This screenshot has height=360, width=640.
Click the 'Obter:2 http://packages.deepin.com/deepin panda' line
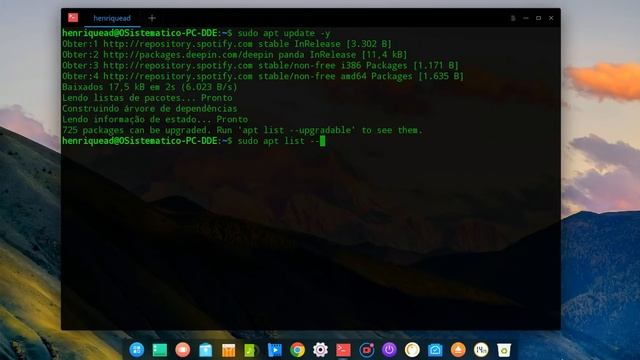coord(235,55)
